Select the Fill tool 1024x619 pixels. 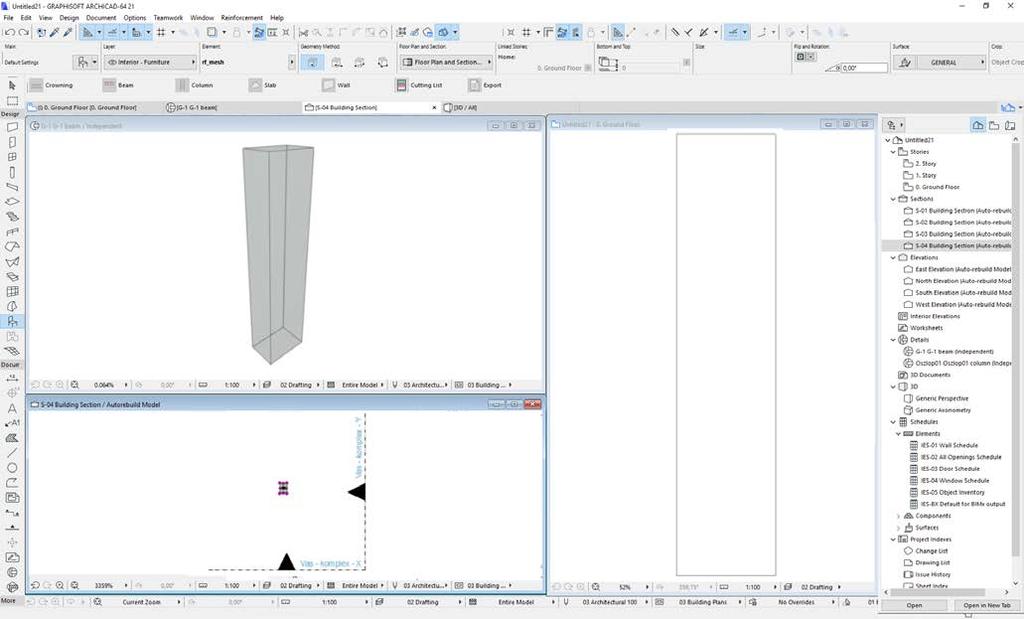(12, 438)
